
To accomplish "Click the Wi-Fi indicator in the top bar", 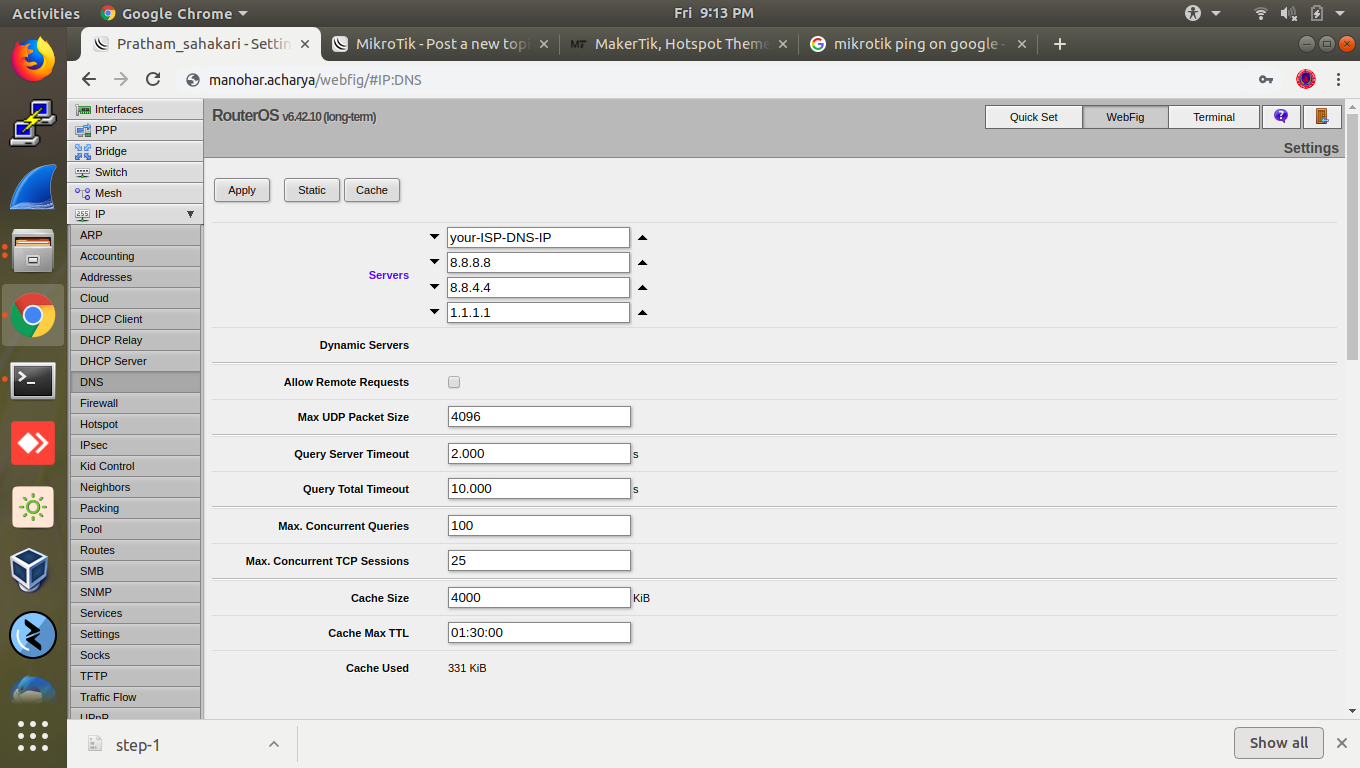I will tap(1261, 13).
